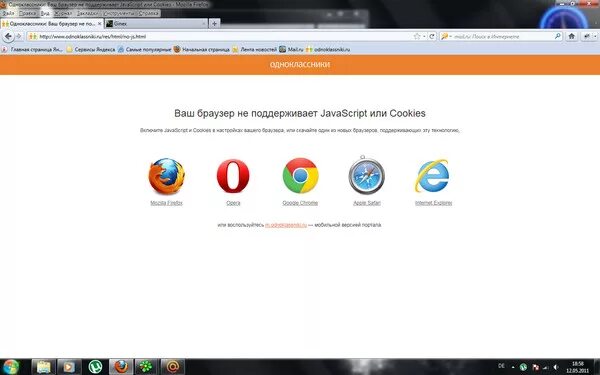
Task: Click the forward navigation arrow
Action: pyautogui.click(x=18, y=36)
